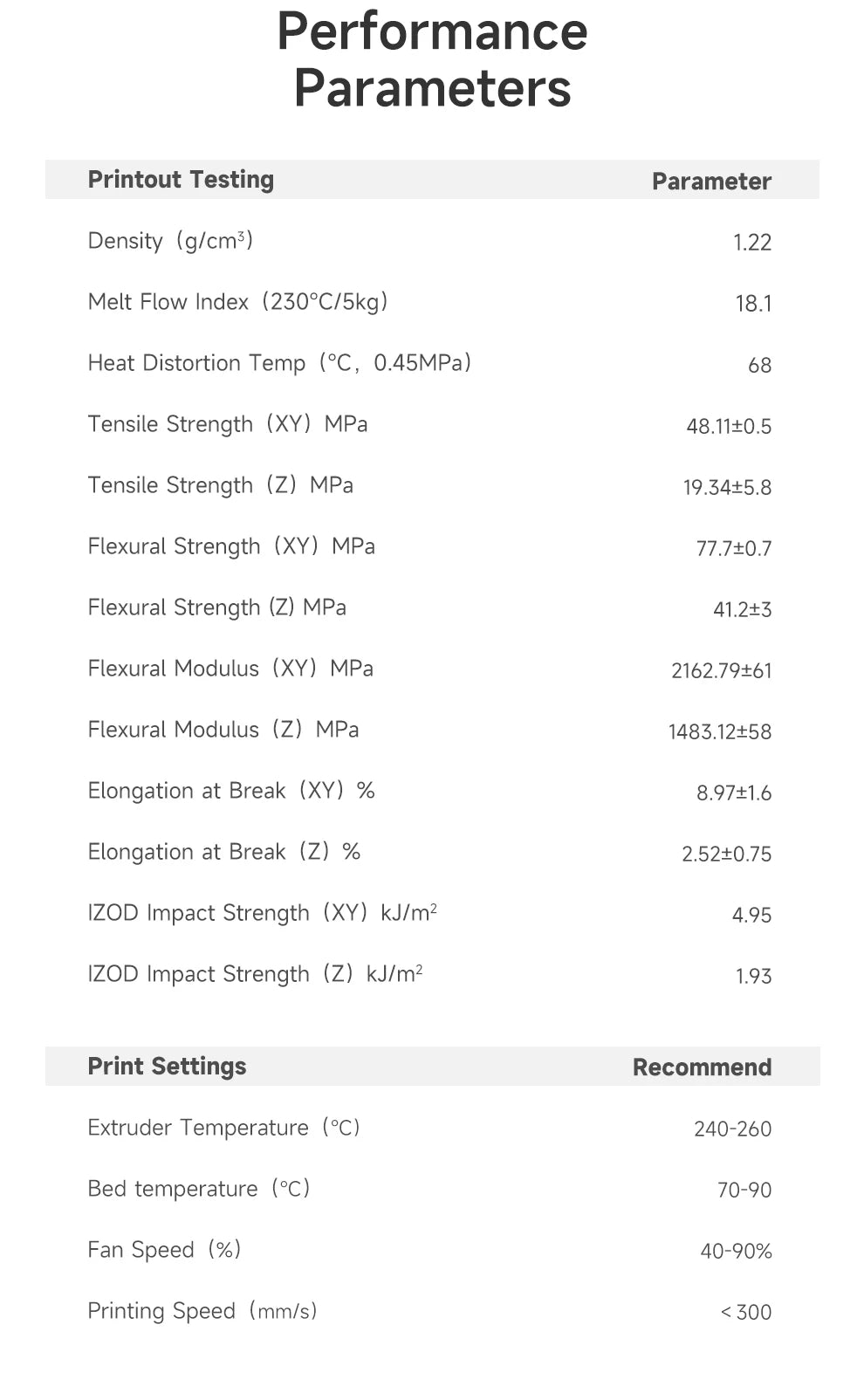Select the Flexural Modulus (Z) MPa label
Screen dimensions: 864x1400
(223, 730)
